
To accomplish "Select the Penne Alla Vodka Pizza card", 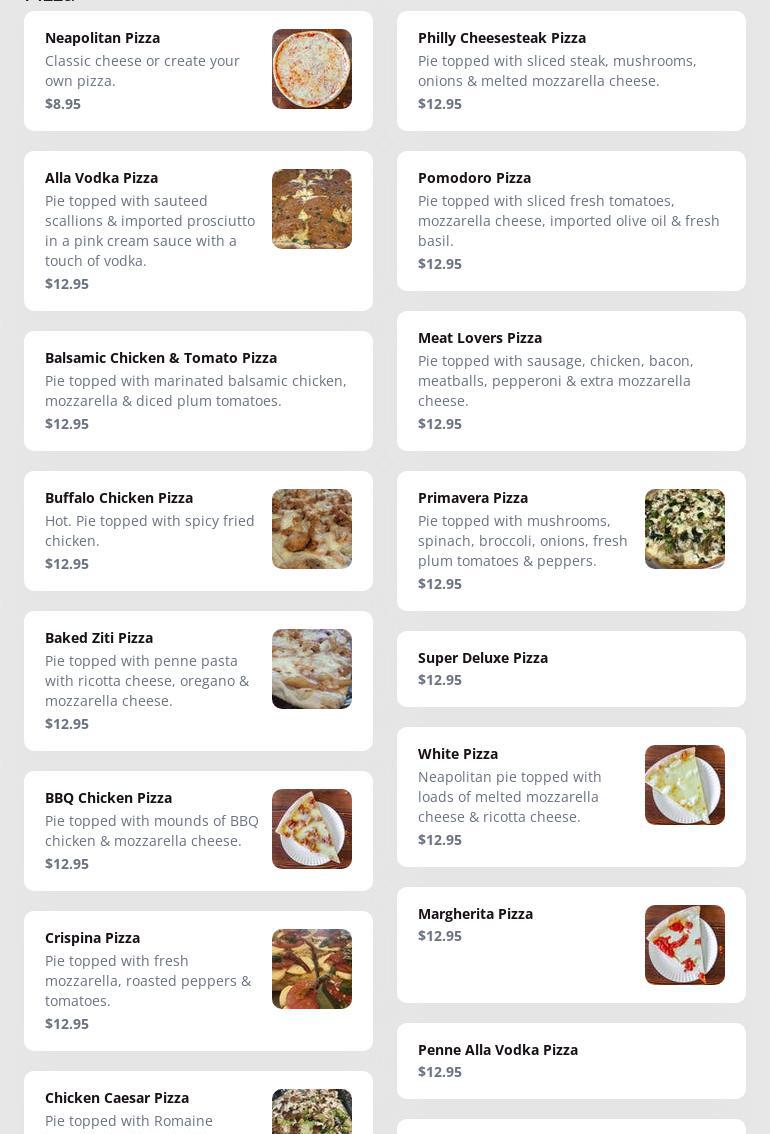I will click(x=570, y=1060).
